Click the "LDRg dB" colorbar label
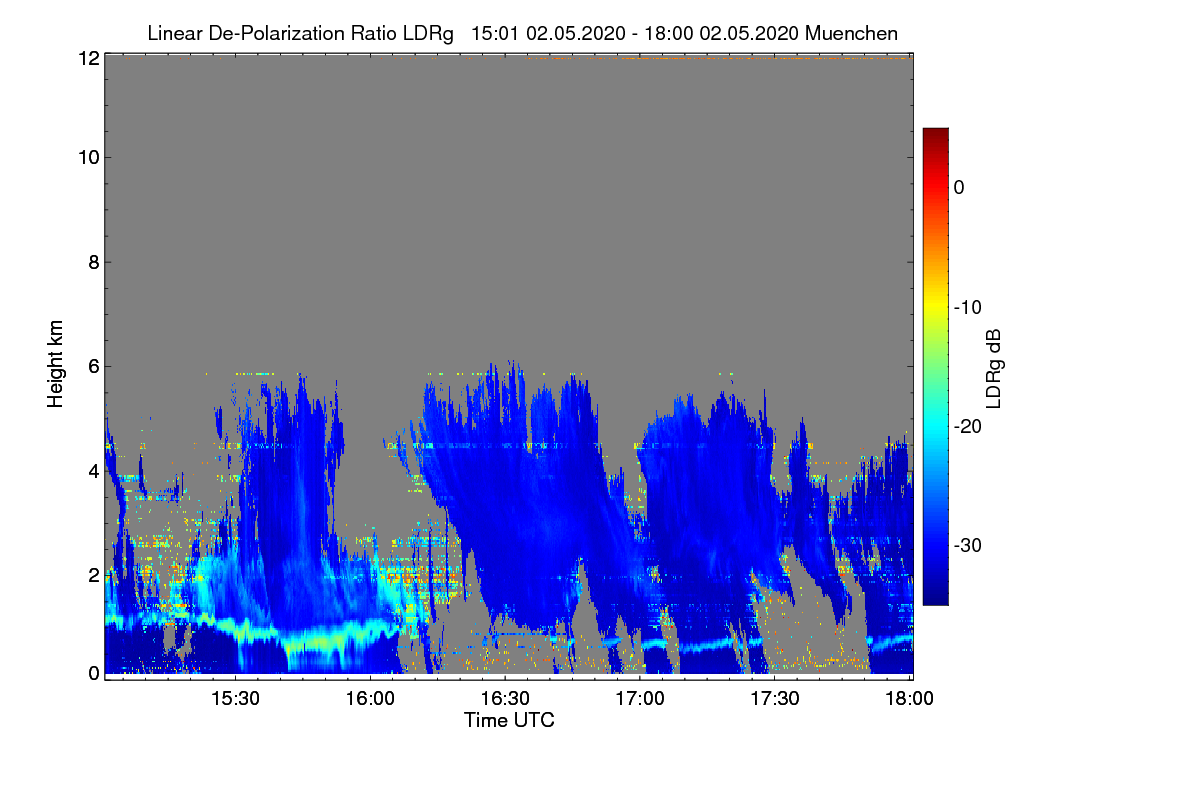Viewport: 1200px width, 800px height. point(993,367)
